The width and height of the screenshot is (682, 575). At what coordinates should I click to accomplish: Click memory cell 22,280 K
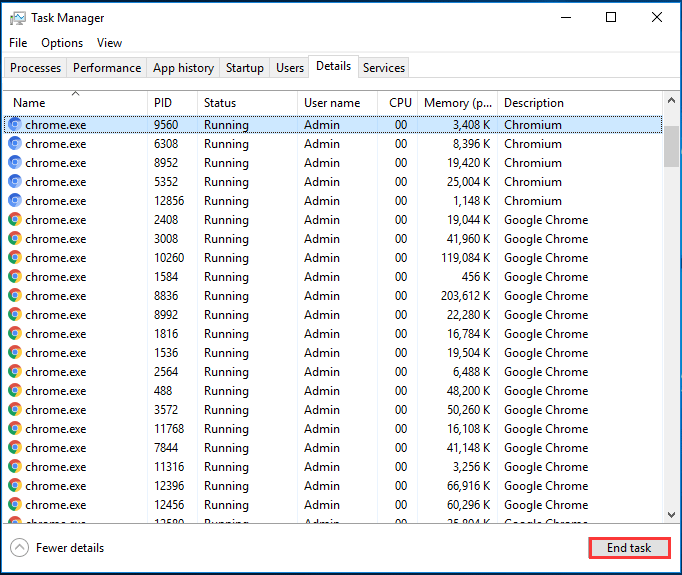click(468, 314)
